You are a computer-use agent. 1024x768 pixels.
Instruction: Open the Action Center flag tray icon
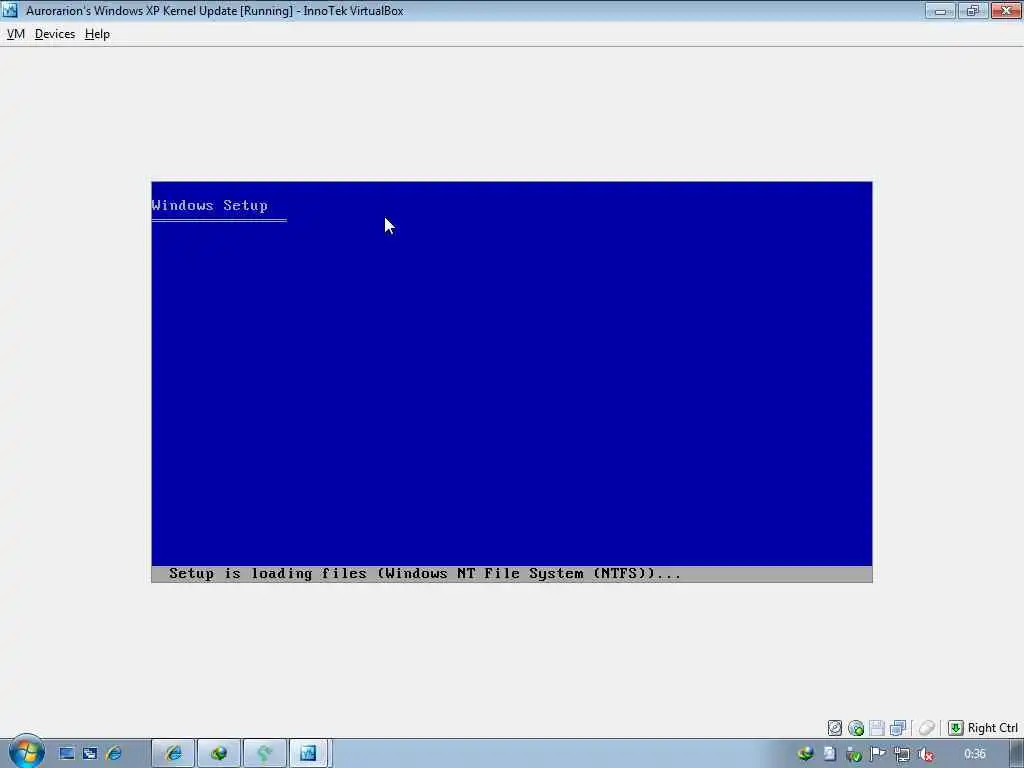point(878,754)
